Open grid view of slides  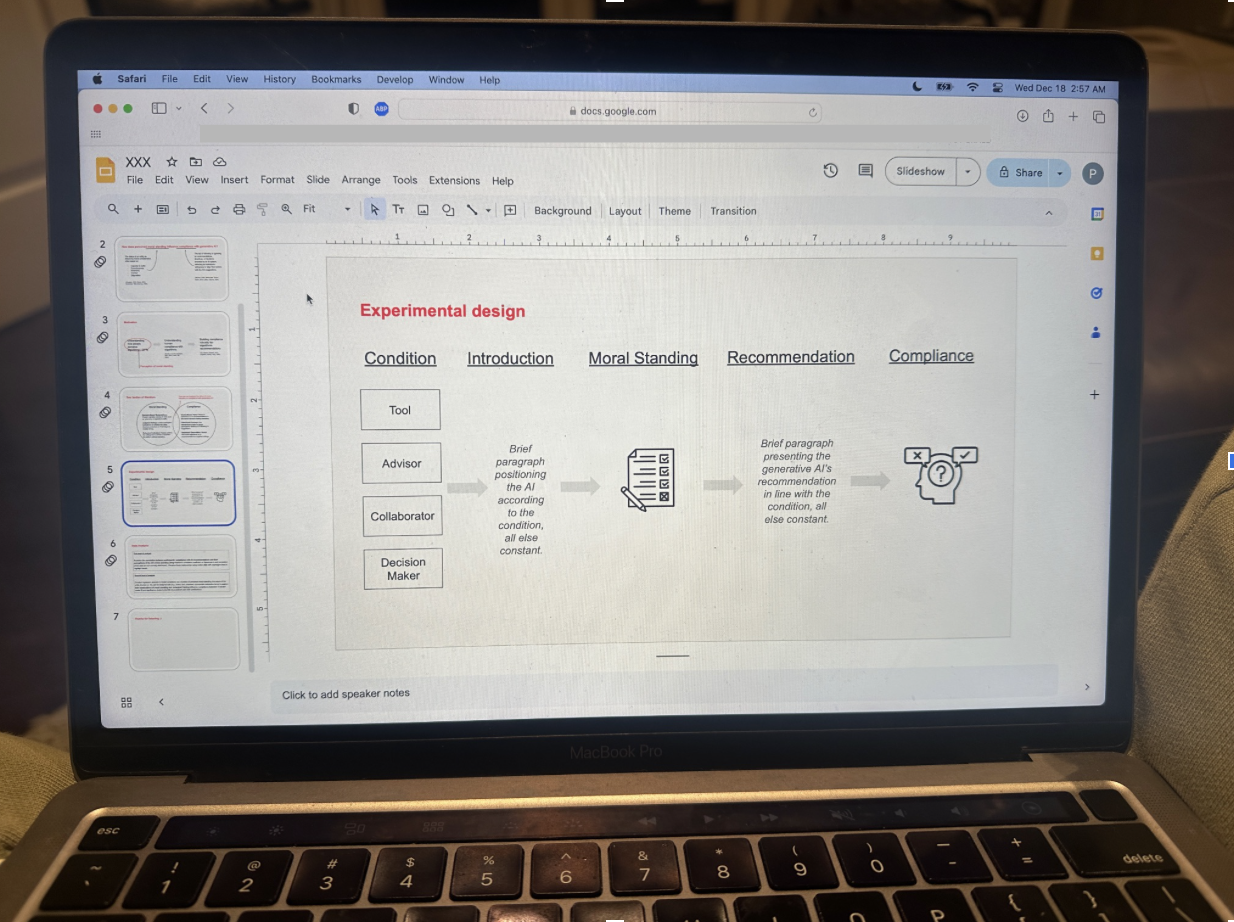pyautogui.click(x=126, y=703)
